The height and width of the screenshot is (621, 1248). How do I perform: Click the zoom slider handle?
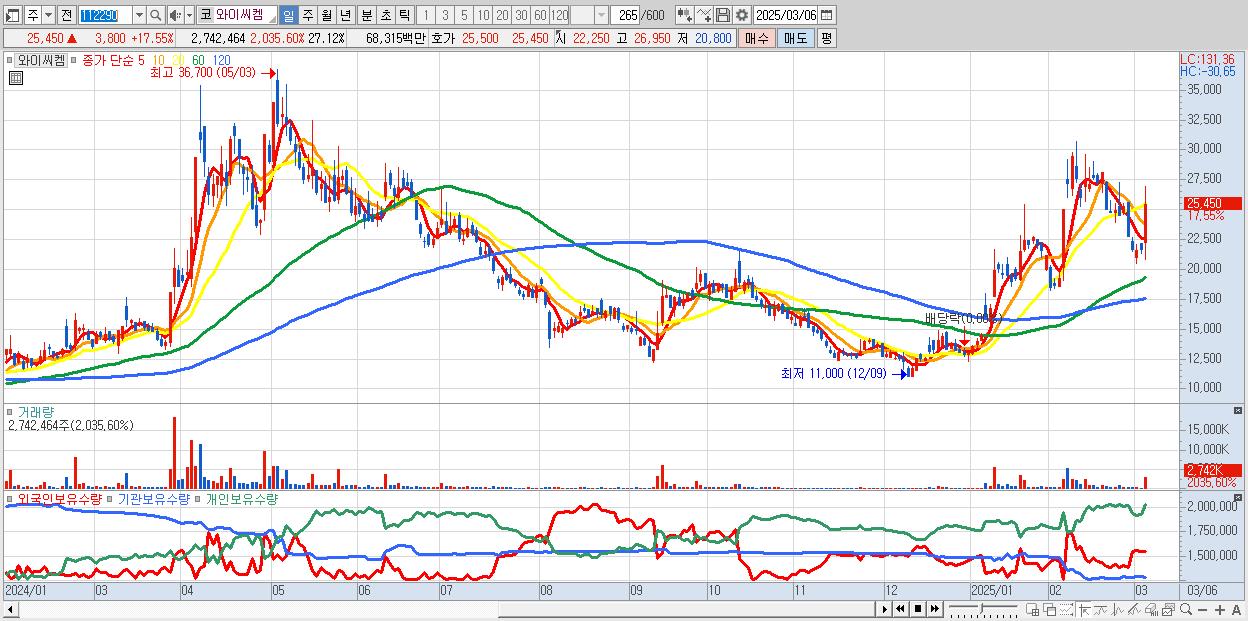(981, 608)
